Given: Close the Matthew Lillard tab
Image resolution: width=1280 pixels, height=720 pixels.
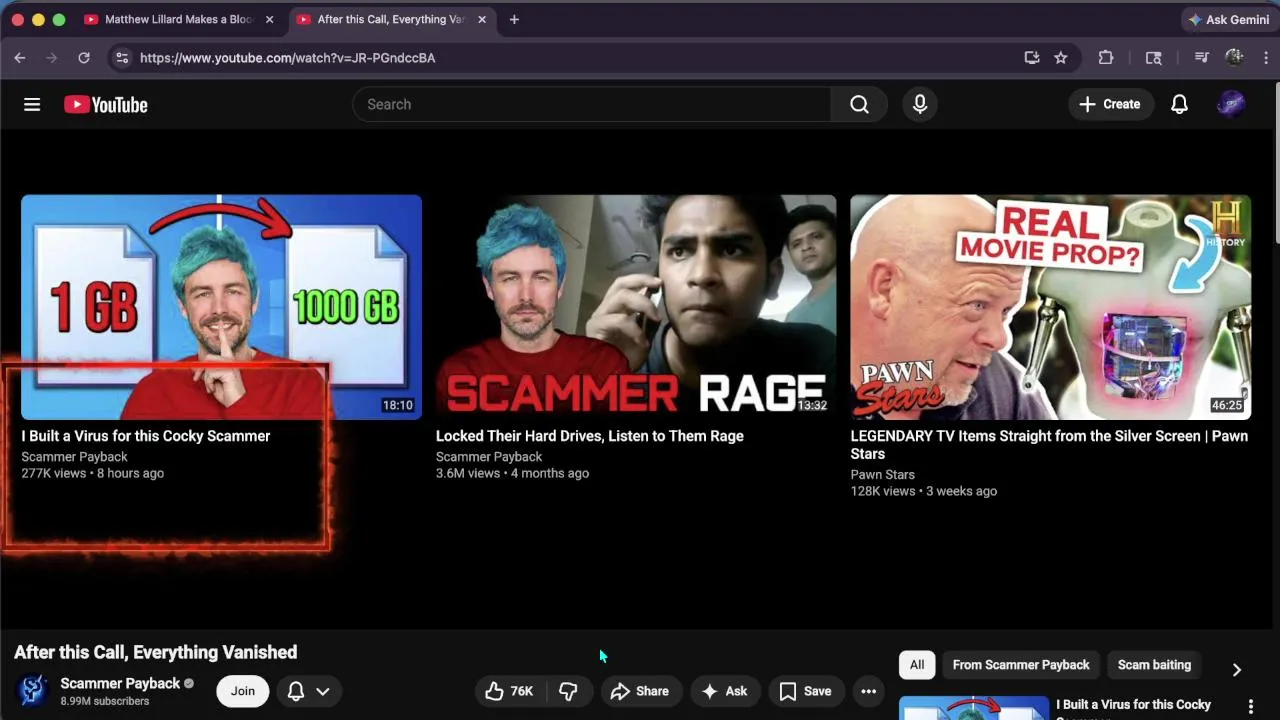Looking at the screenshot, I should pyautogui.click(x=269, y=19).
